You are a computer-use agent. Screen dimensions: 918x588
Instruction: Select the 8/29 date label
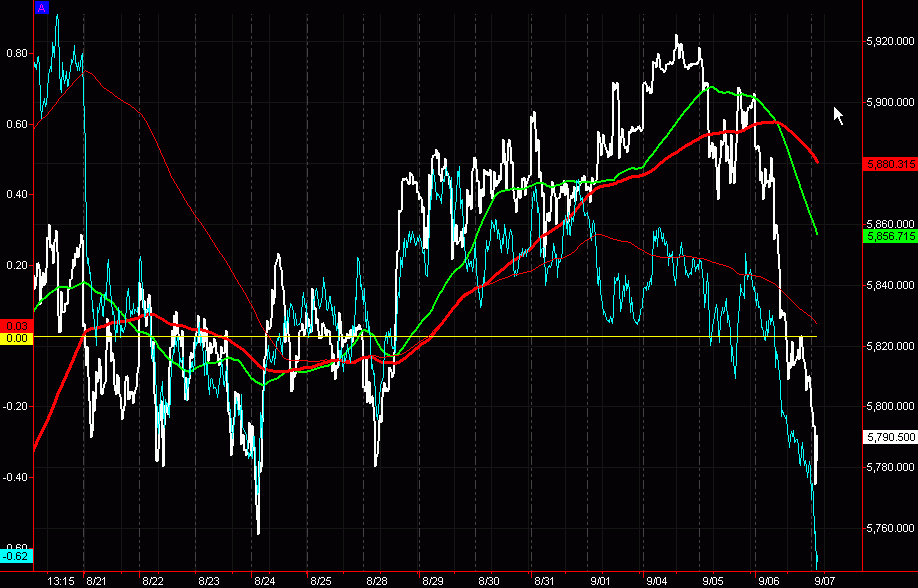coord(433,581)
